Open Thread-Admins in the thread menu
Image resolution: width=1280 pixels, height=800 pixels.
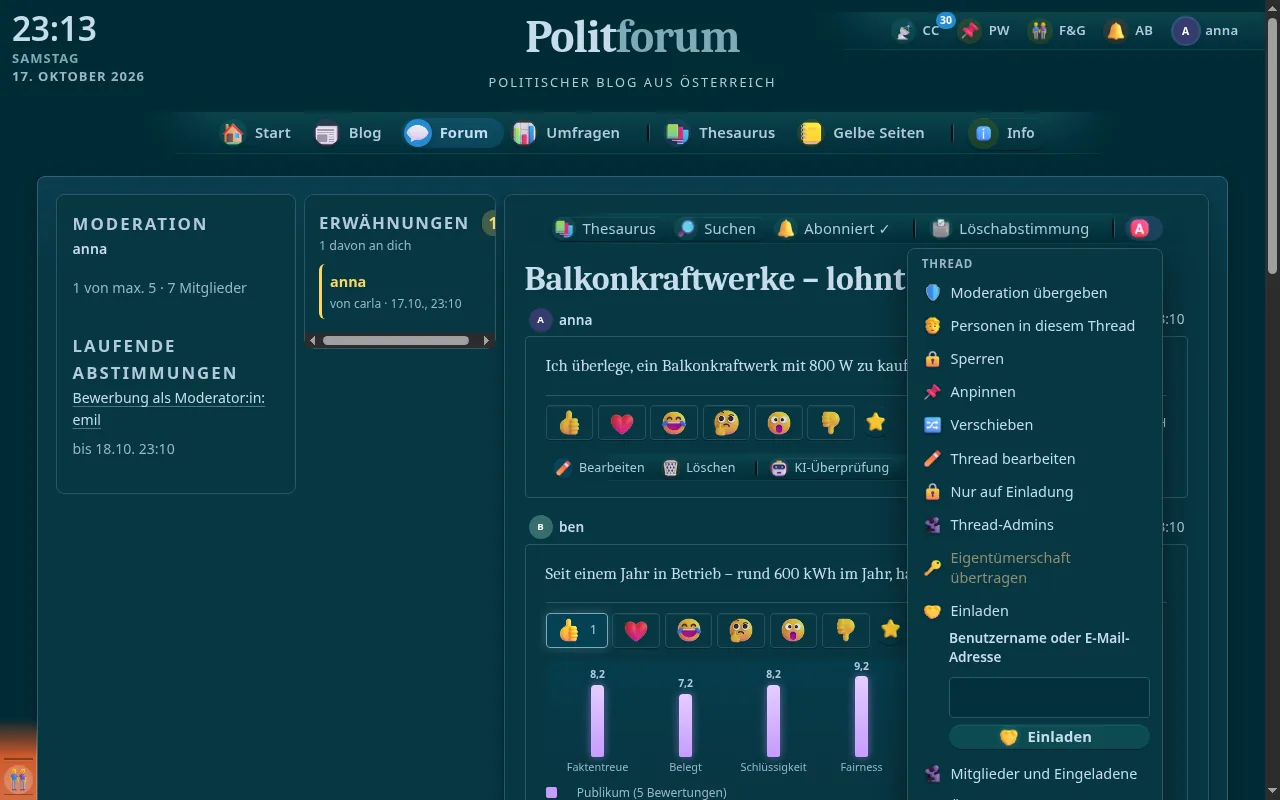tap(1035, 525)
